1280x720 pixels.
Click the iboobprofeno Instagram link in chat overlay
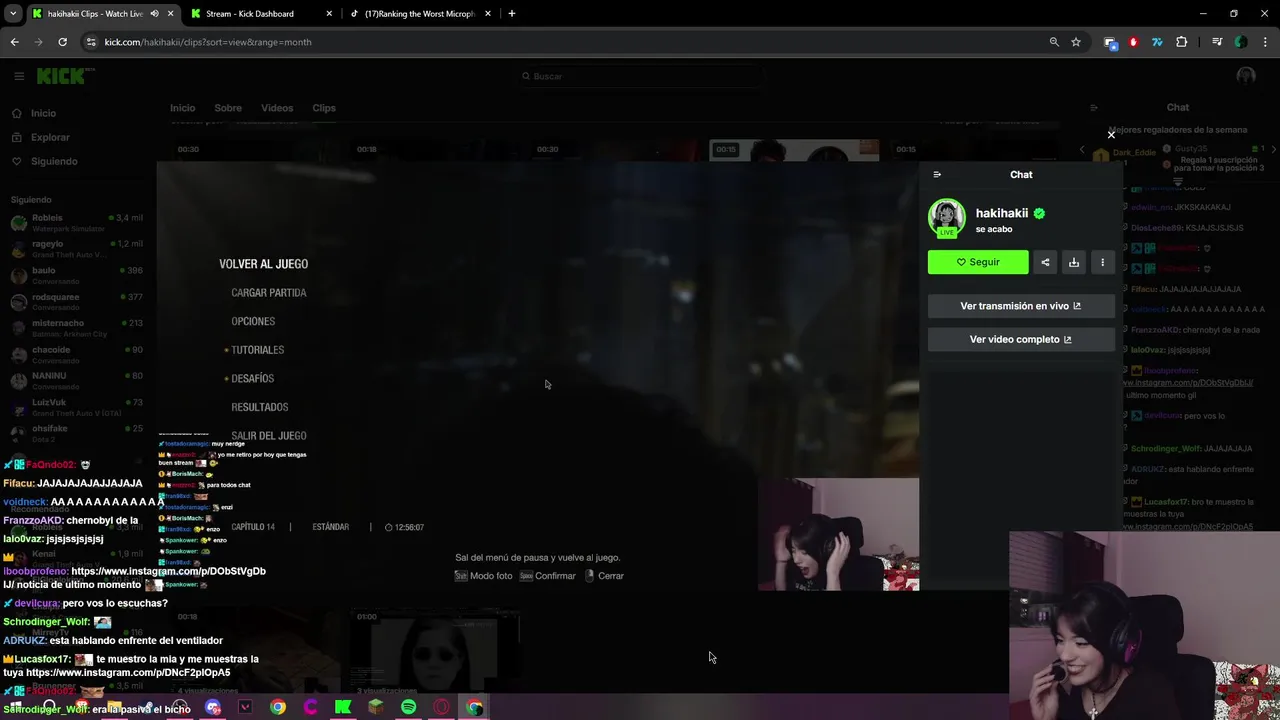pyautogui.click(x=168, y=571)
